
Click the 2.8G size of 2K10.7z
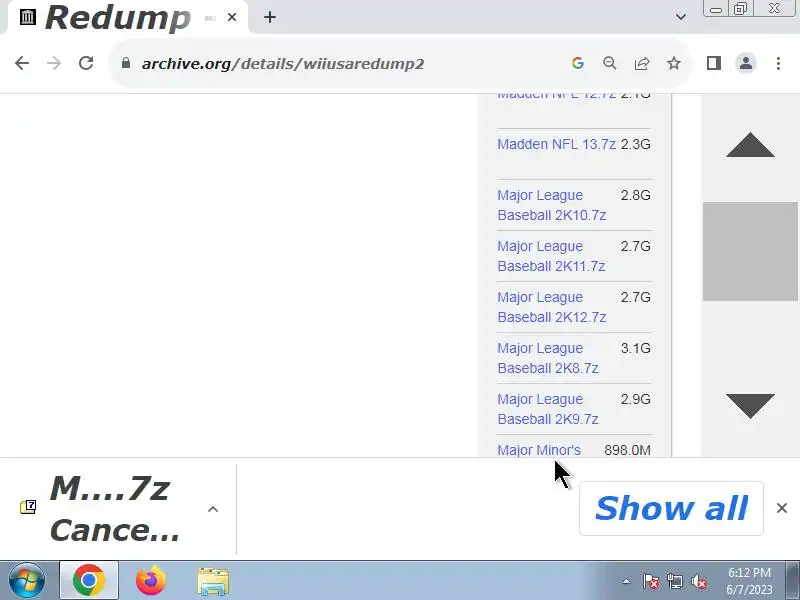pos(636,195)
